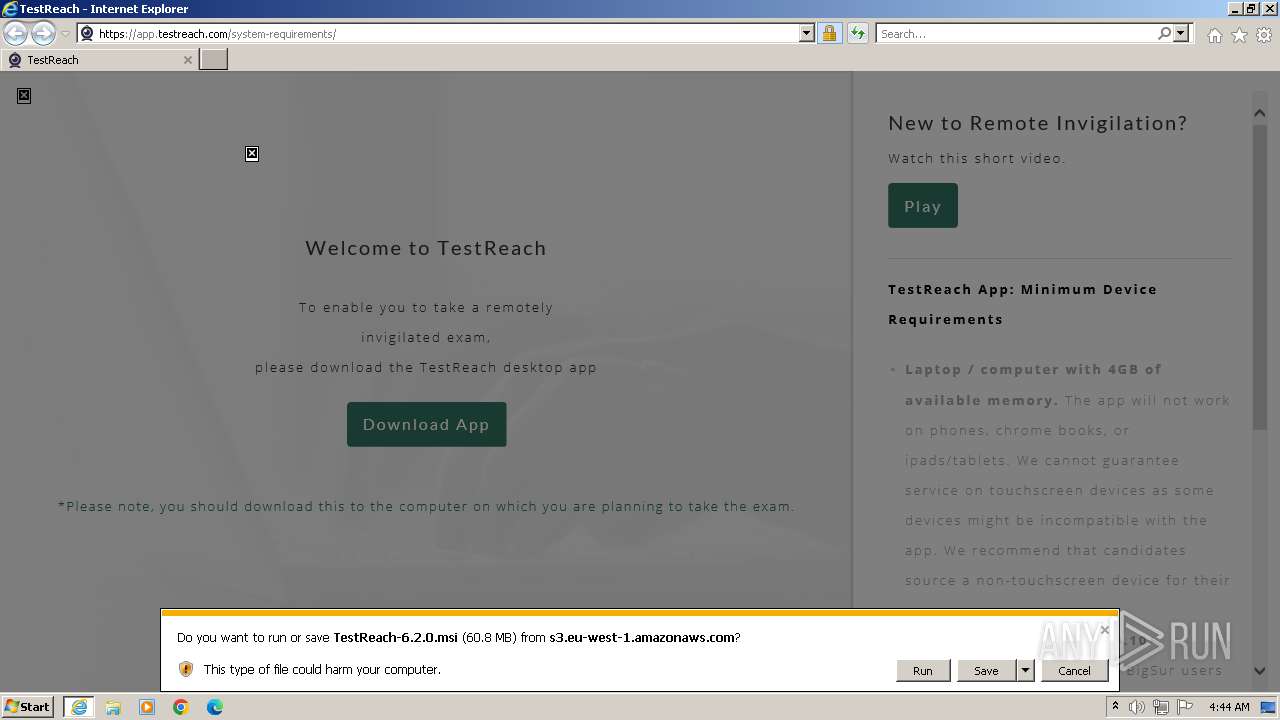Click the page scrollbar down arrow
Image resolution: width=1280 pixels, height=720 pixels.
[1260, 671]
